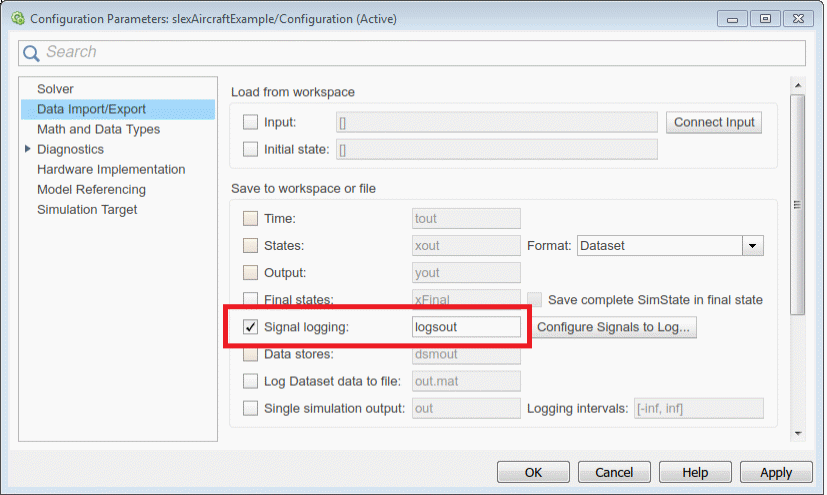
Task: Maximize the Configuration Parameters window
Action: pyautogui.click(x=765, y=19)
